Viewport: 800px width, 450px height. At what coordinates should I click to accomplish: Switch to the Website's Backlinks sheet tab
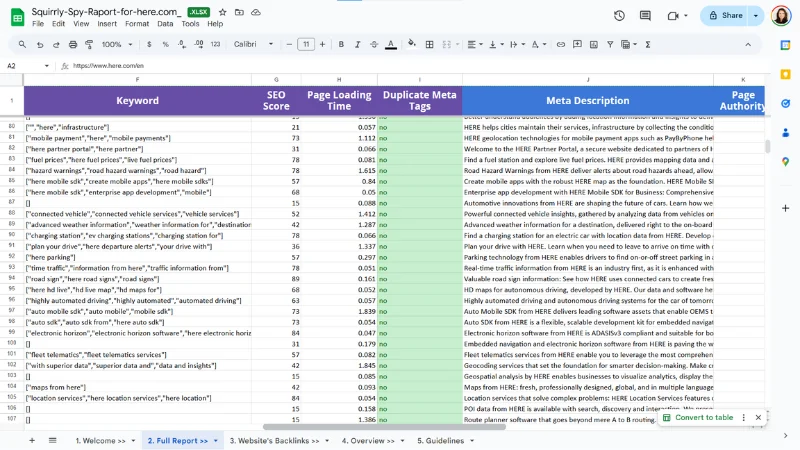click(x=272, y=440)
